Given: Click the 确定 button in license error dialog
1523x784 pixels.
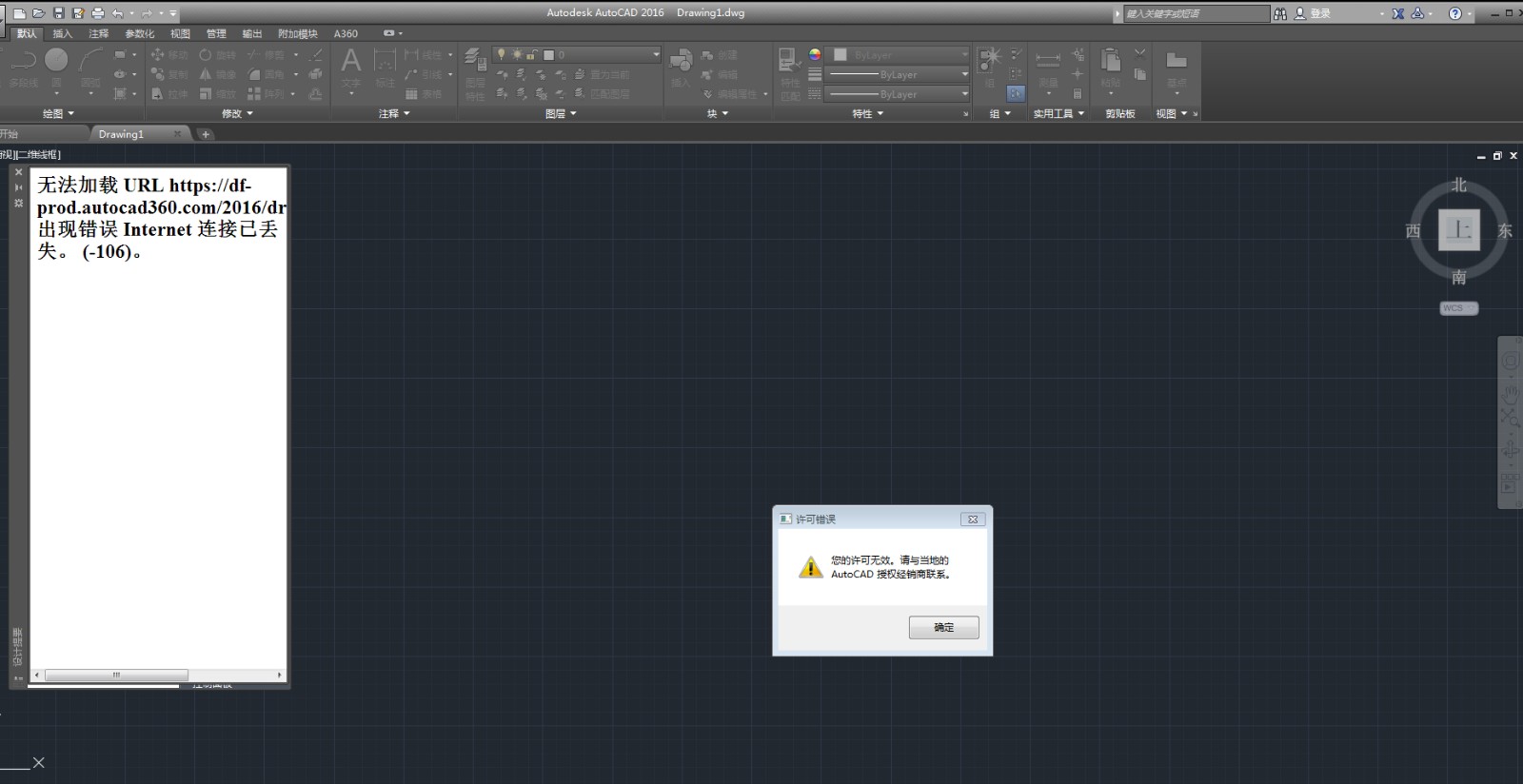Looking at the screenshot, I should pos(943,627).
